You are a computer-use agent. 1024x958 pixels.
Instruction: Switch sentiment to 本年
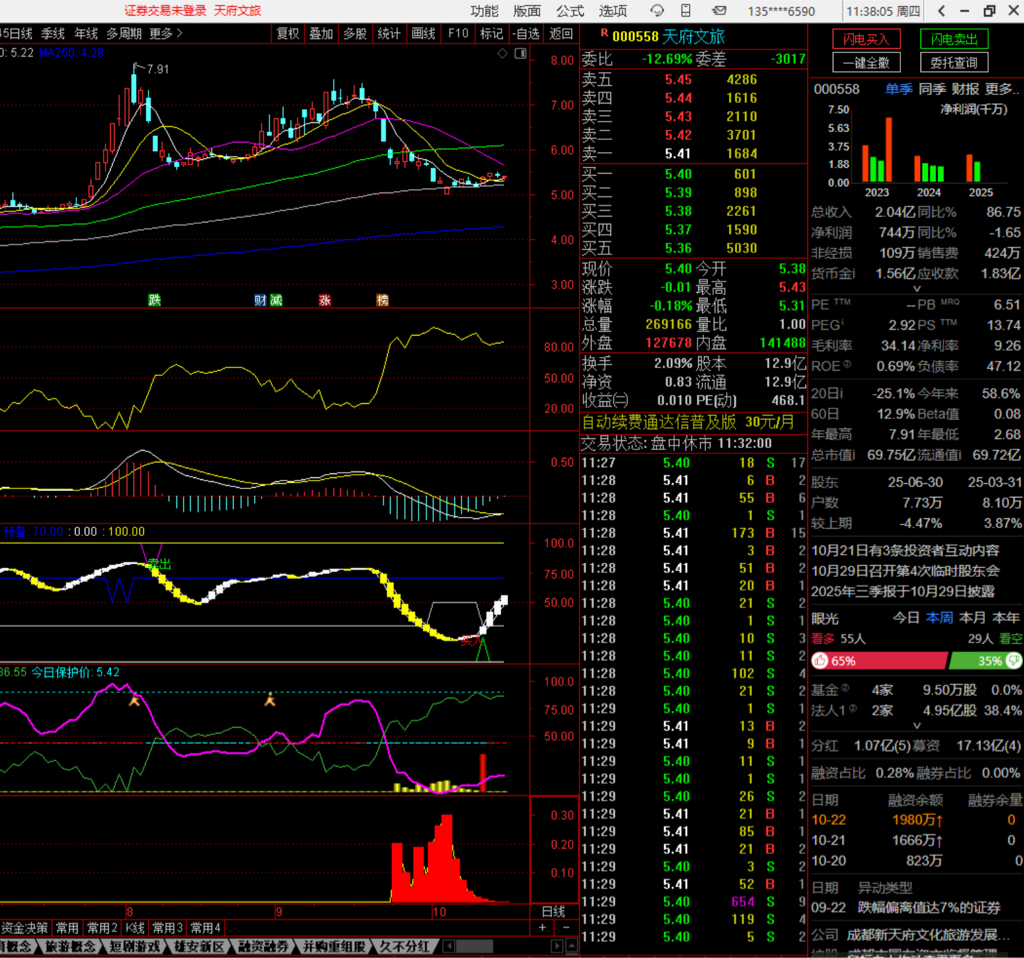[x=1006, y=618]
